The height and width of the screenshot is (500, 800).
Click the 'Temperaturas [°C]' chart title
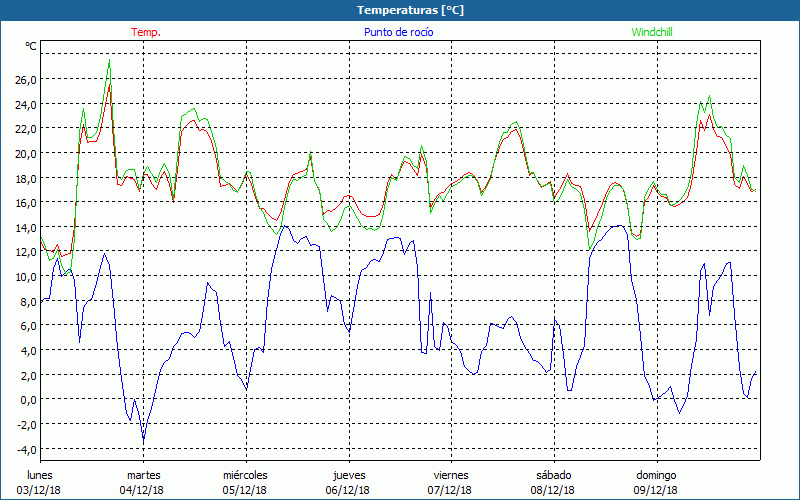(x=410, y=10)
